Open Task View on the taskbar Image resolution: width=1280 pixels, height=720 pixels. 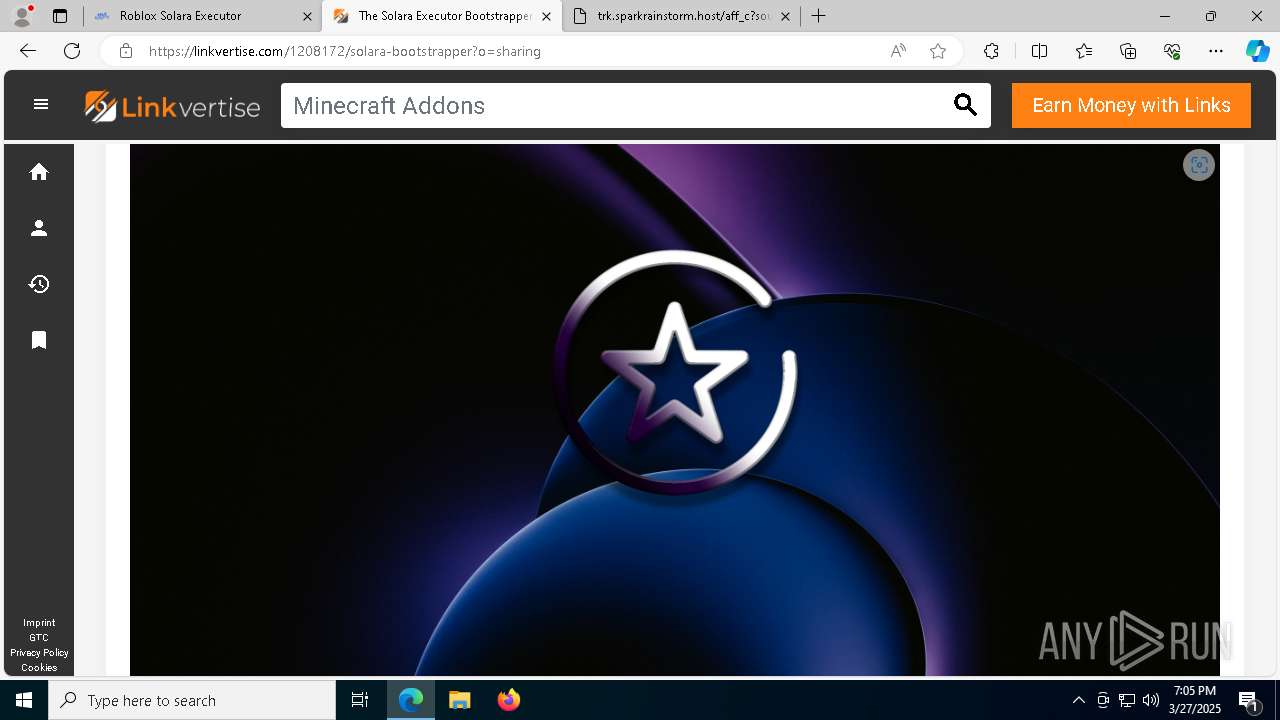(x=360, y=700)
